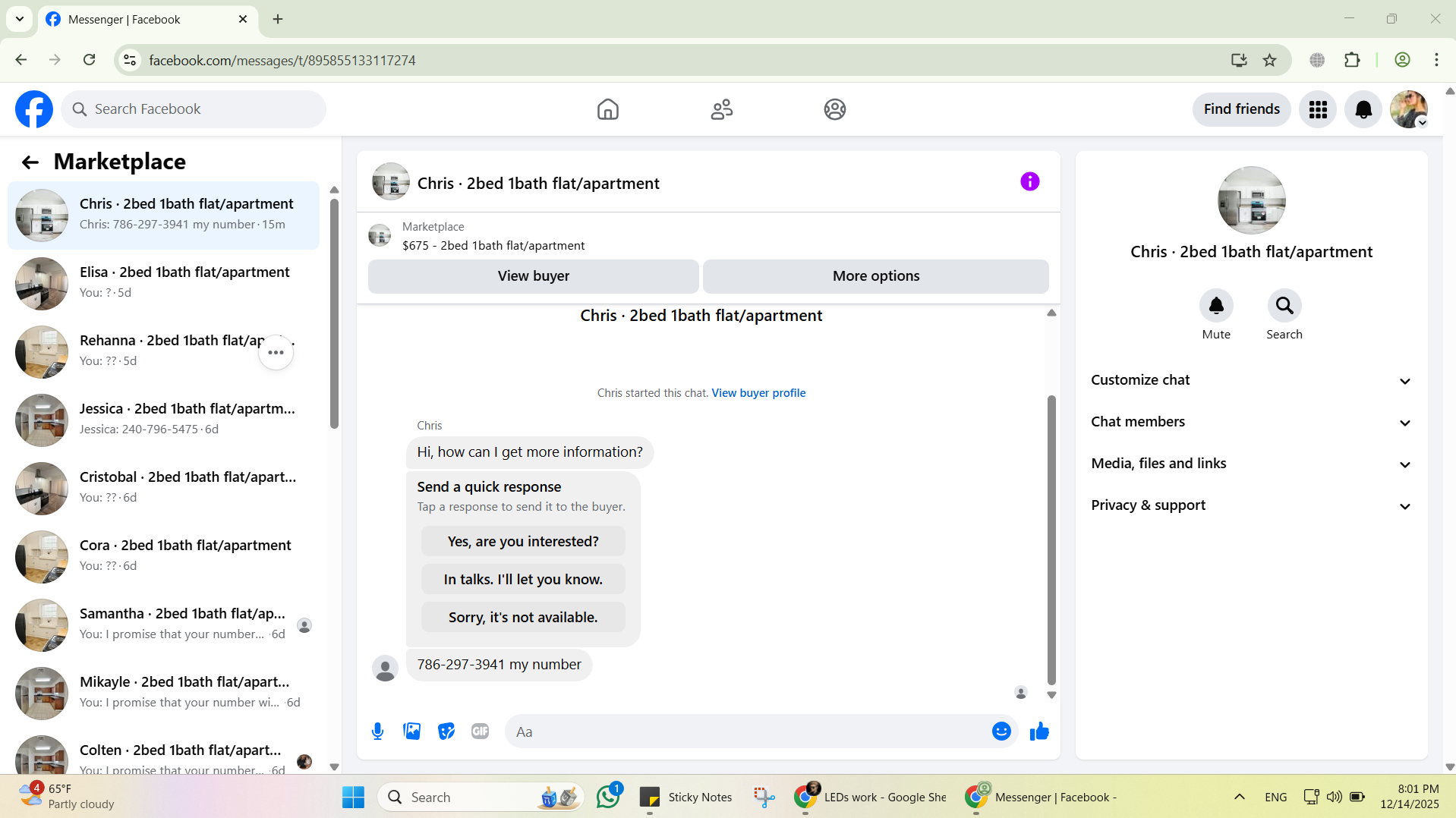1456x818 pixels.
Task: Open volume control in system tray
Action: click(x=1334, y=797)
